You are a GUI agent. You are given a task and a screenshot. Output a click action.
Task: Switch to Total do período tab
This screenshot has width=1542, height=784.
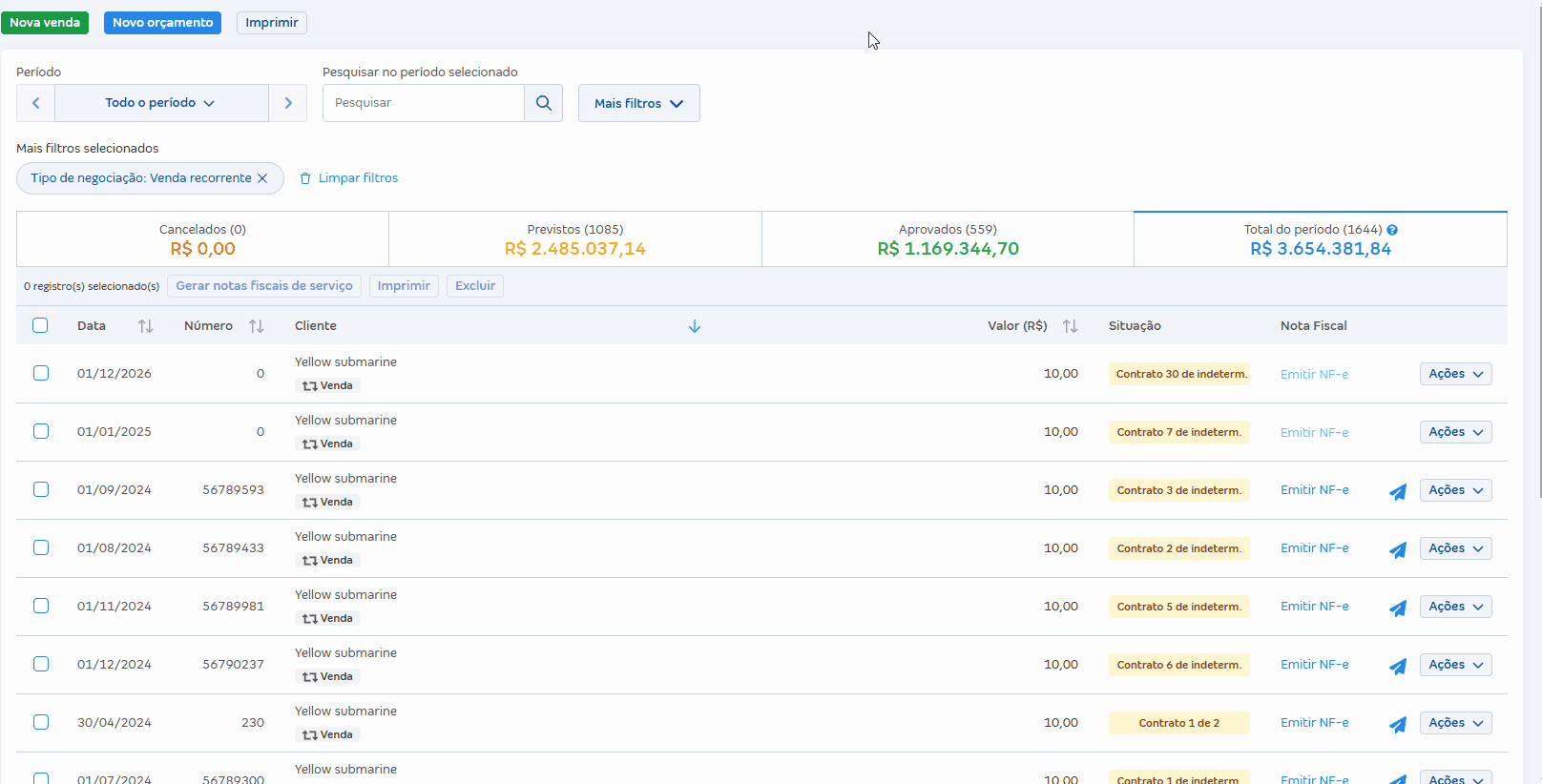[1321, 239]
